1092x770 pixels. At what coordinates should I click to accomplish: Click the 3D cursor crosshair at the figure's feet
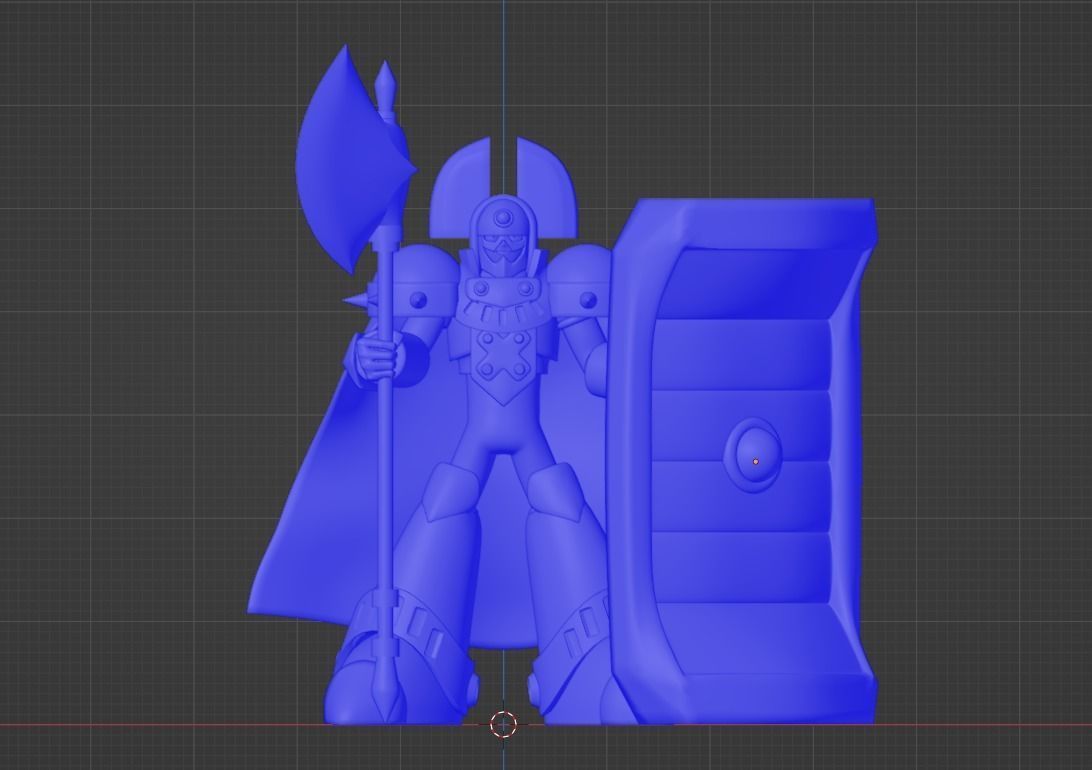pos(503,724)
